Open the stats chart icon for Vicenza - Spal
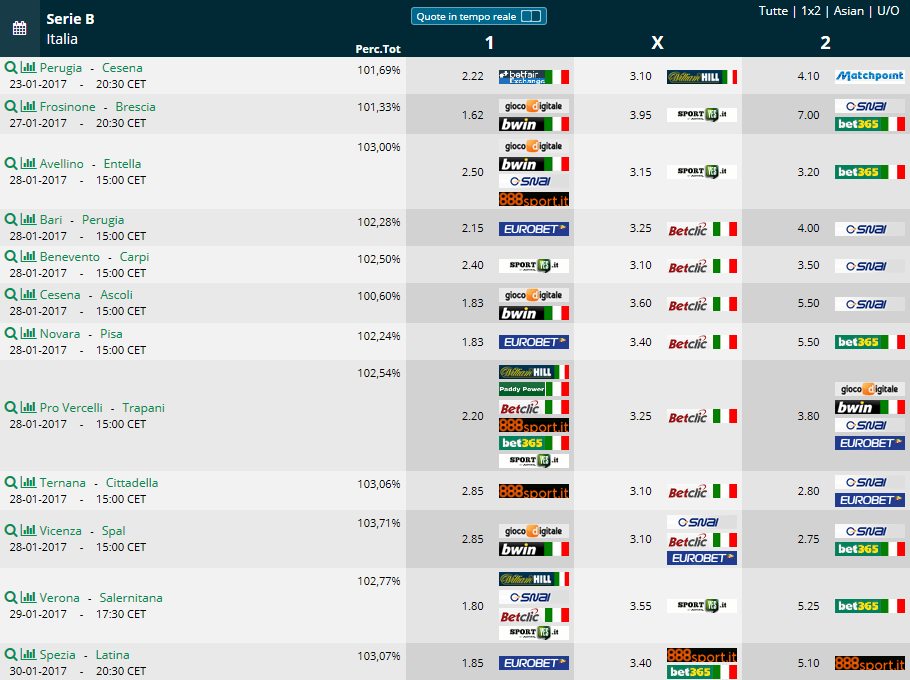 [28, 530]
